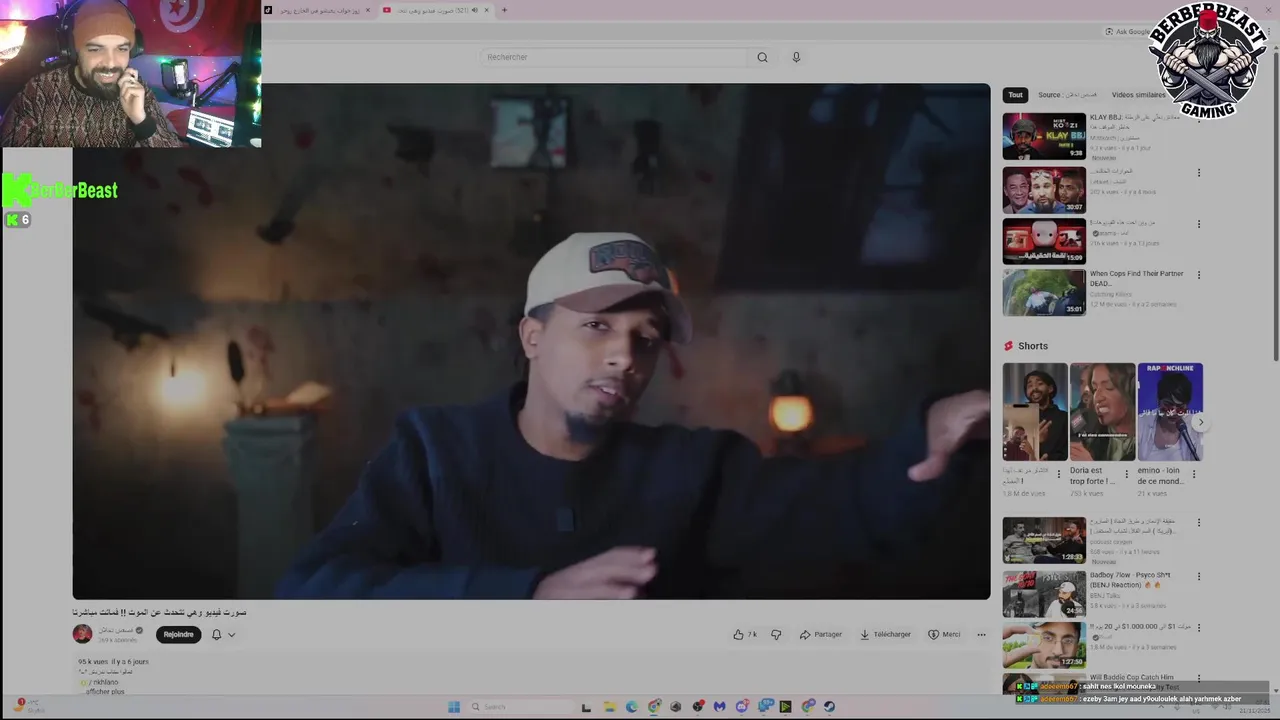Image resolution: width=1280 pixels, height=720 pixels.
Task: Open options for emino - loin short
Action: point(1195,474)
